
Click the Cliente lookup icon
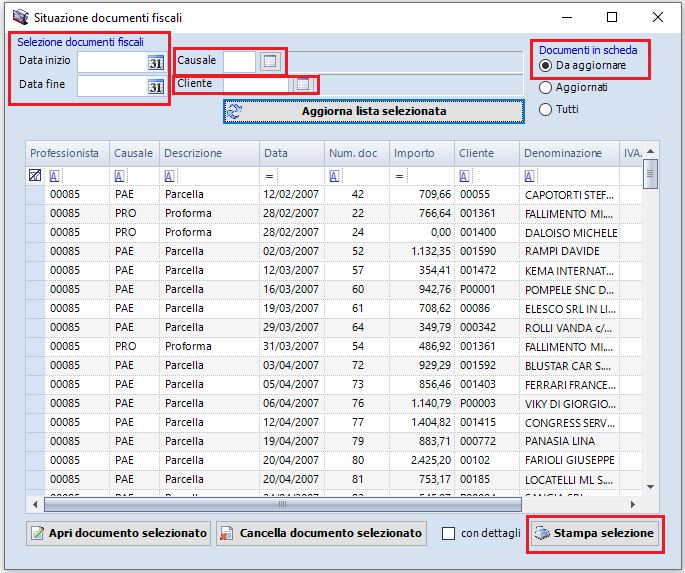[x=302, y=85]
